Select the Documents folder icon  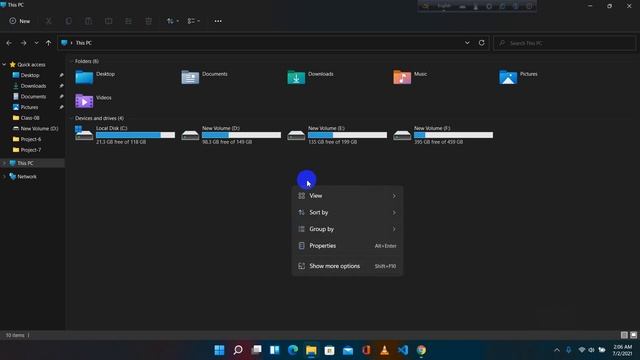[190, 77]
